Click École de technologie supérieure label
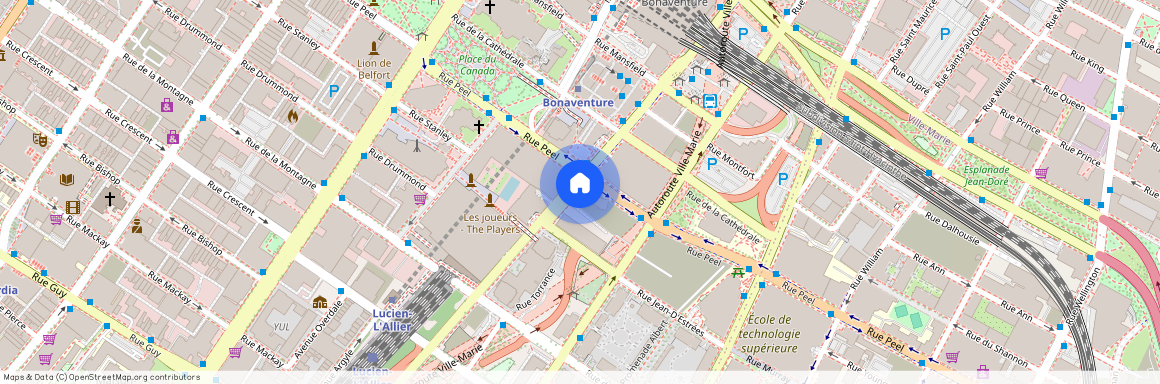Screen dimensions: 1160x384 coord(769,334)
